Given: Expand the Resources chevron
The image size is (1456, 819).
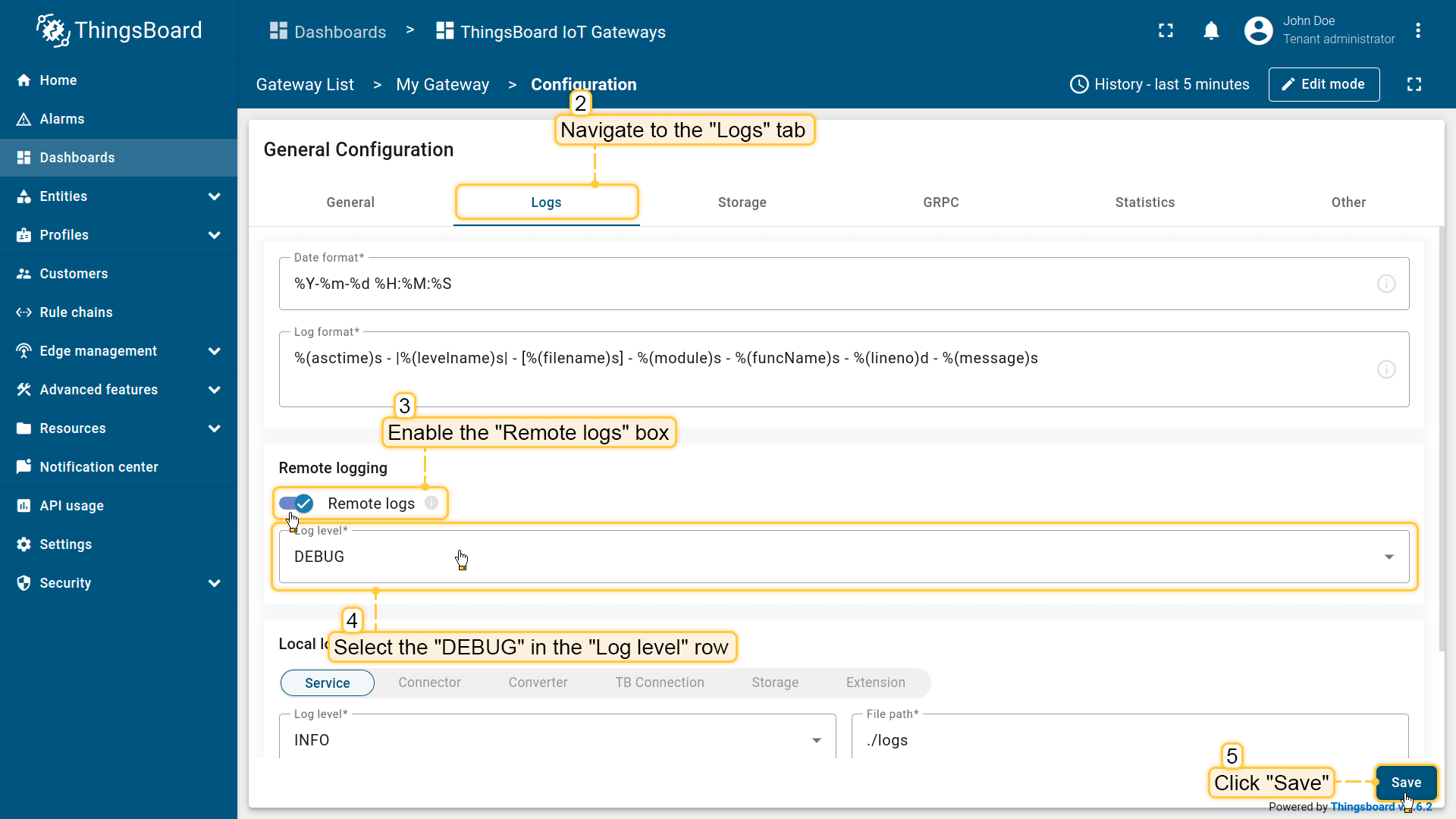Looking at the screenshot, I should pyautogui.click(x=215, y=428).
